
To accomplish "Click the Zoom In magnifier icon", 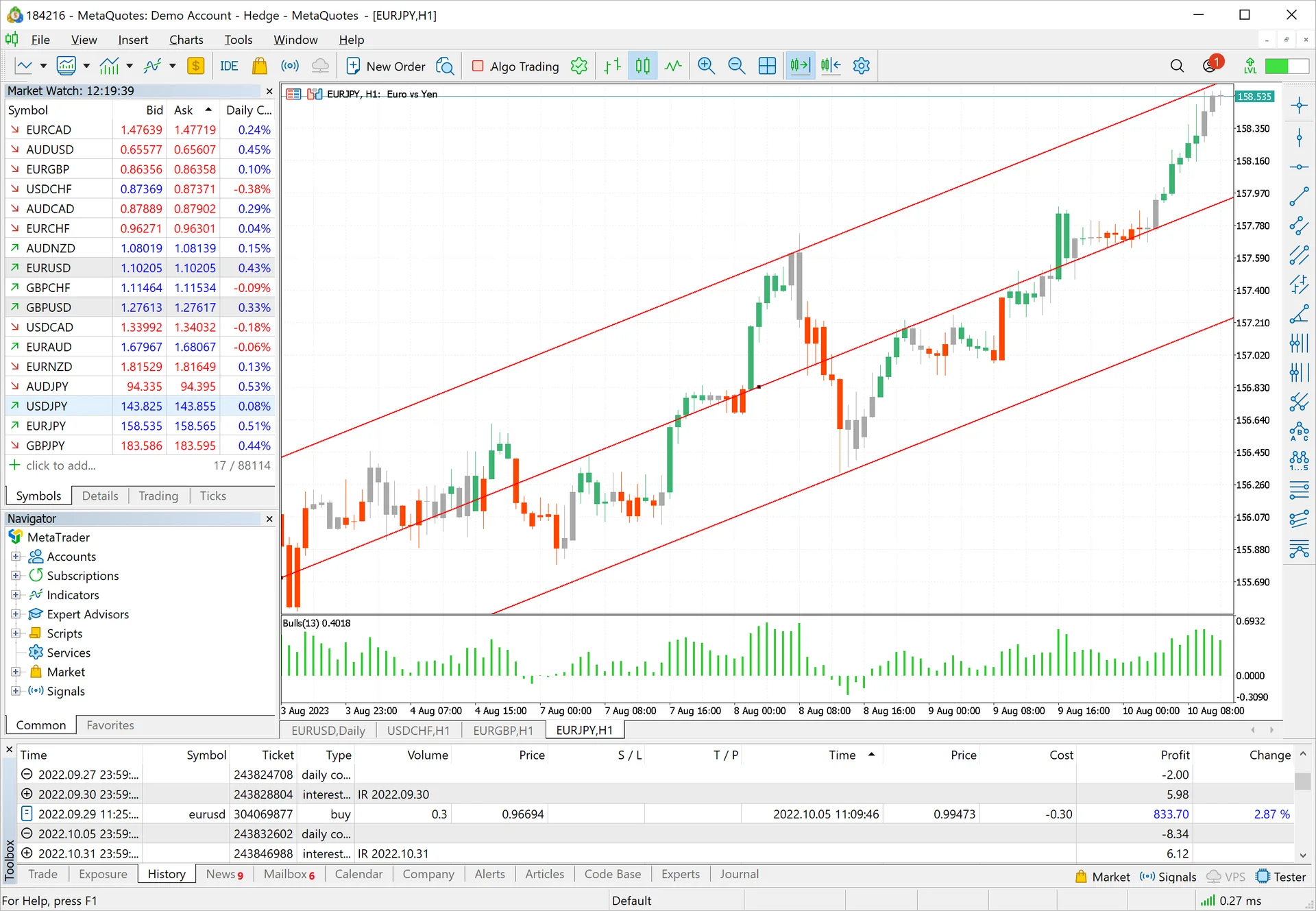I will pos(706,66).
